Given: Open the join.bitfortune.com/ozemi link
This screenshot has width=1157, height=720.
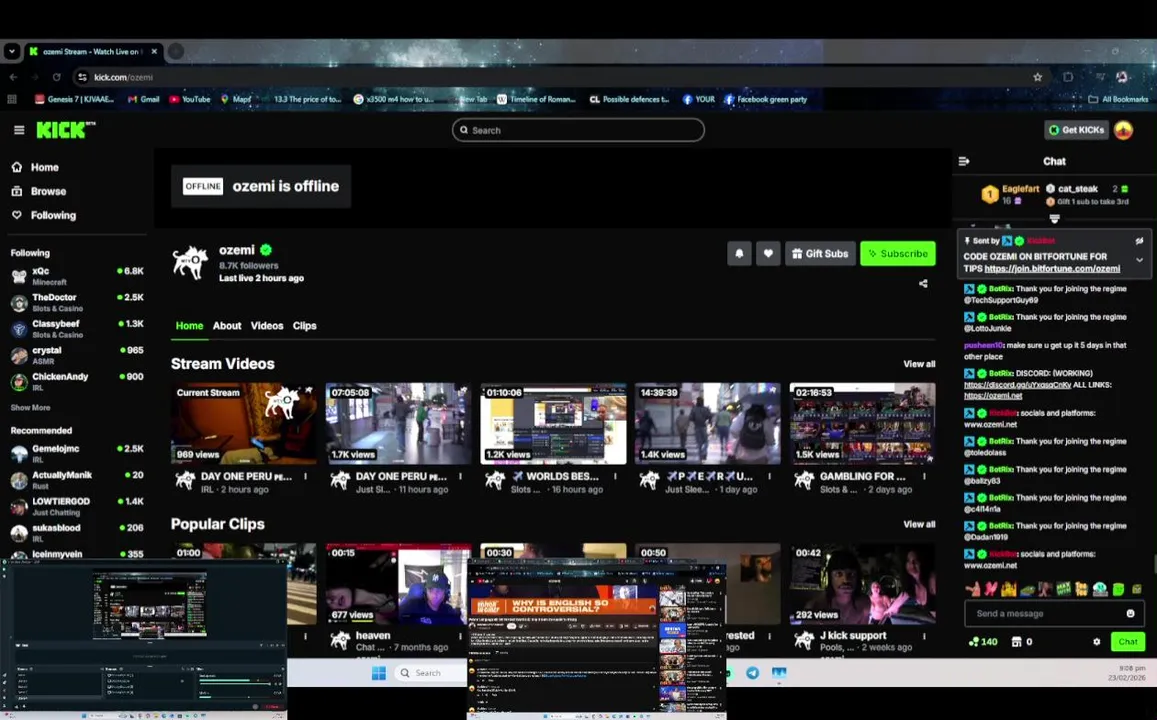Looking at the screenshot, I should tap(1052, 269).
